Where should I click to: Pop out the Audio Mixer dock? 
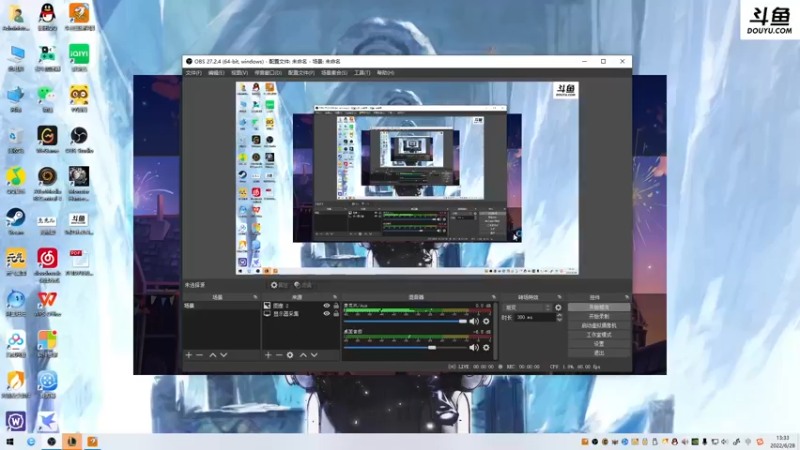click(493, 297)
